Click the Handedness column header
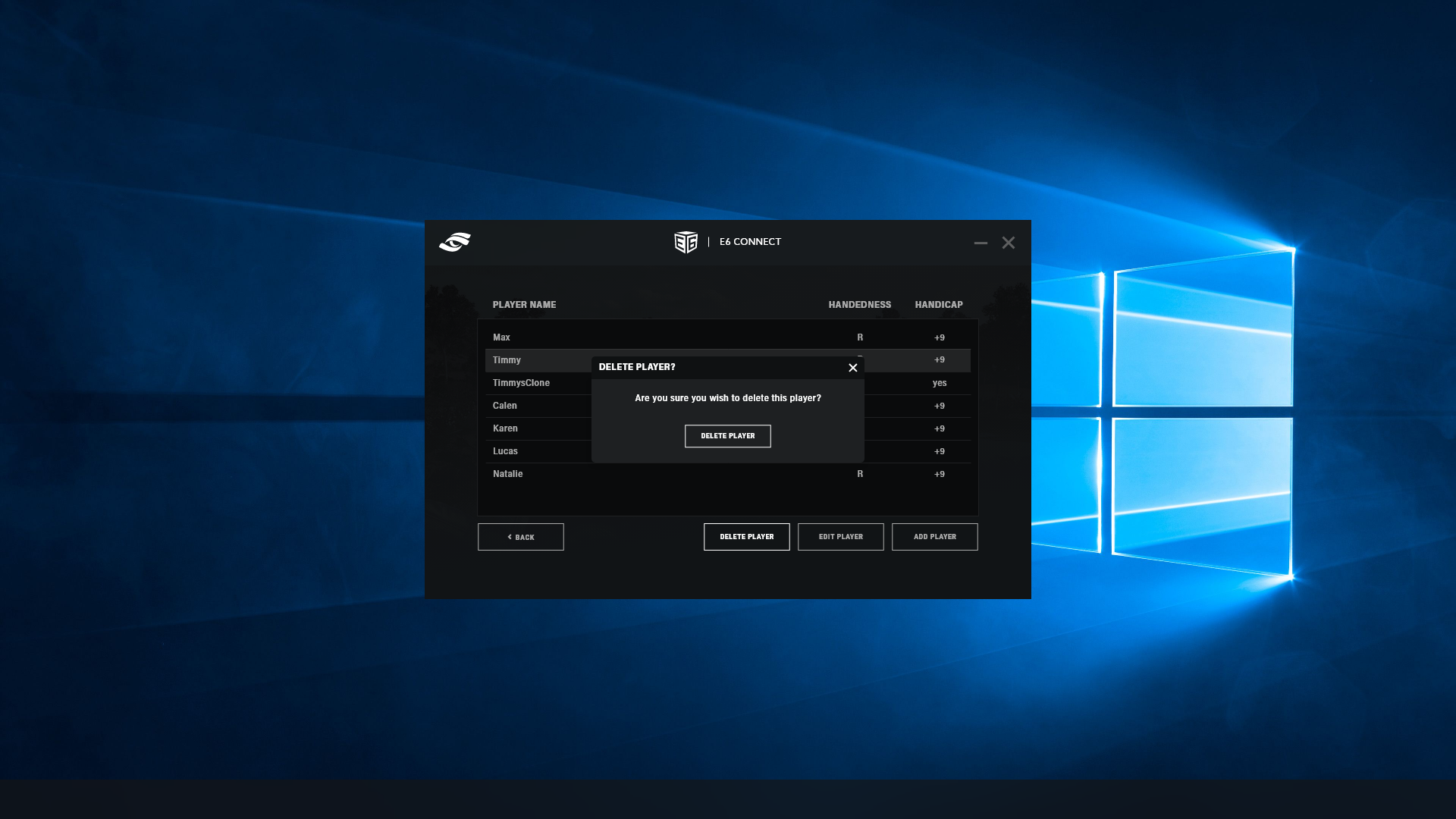The width and height of the screenshot is (1456, 819). pyautogui.click(x=859, y=305)
